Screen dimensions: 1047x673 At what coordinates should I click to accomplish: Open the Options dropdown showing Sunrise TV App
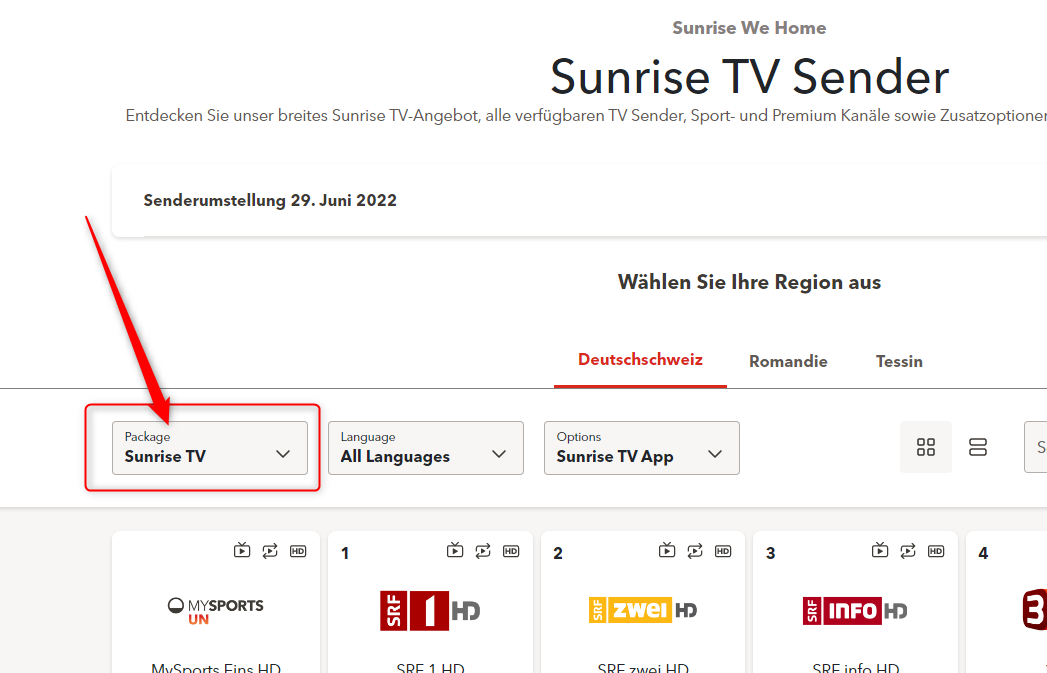click(x=641, y=447)
